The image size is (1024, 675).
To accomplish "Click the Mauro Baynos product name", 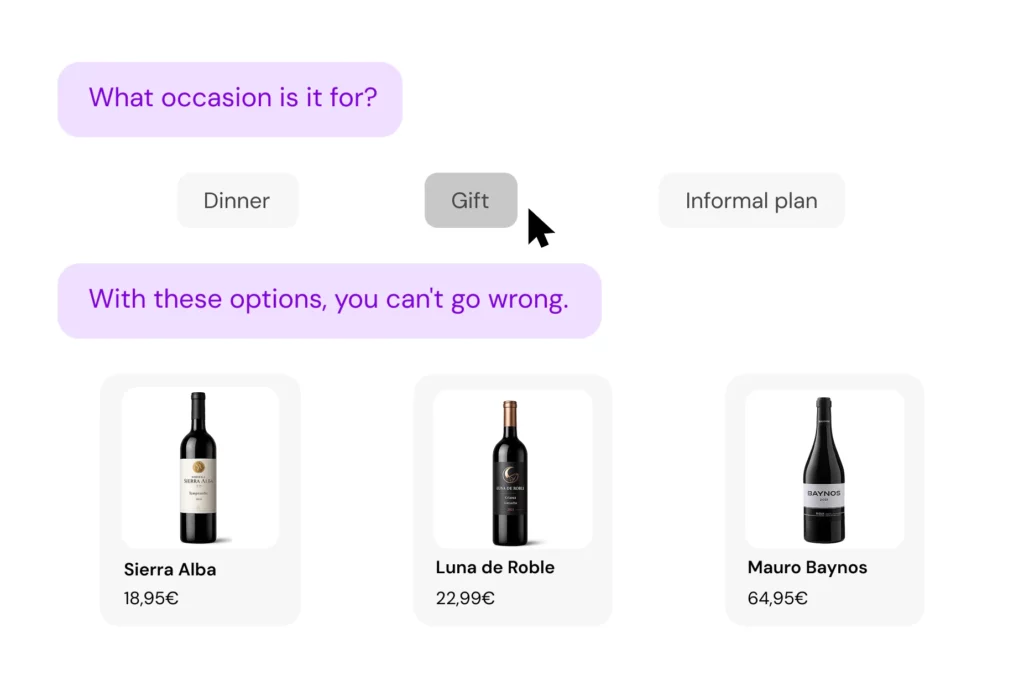I will (807, 568).
